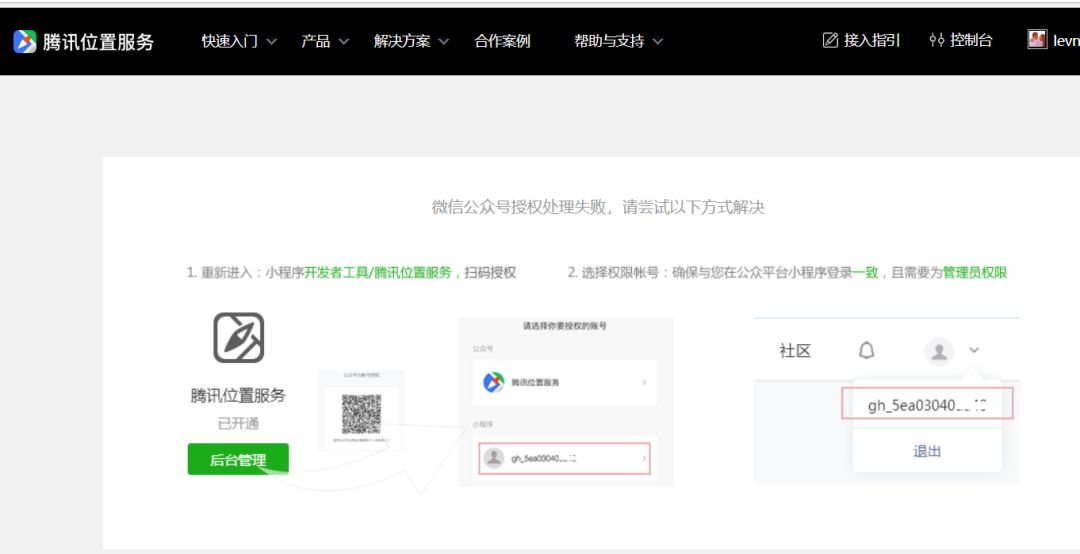
Task: Click the 社区 tab
Action: point(795,351)
